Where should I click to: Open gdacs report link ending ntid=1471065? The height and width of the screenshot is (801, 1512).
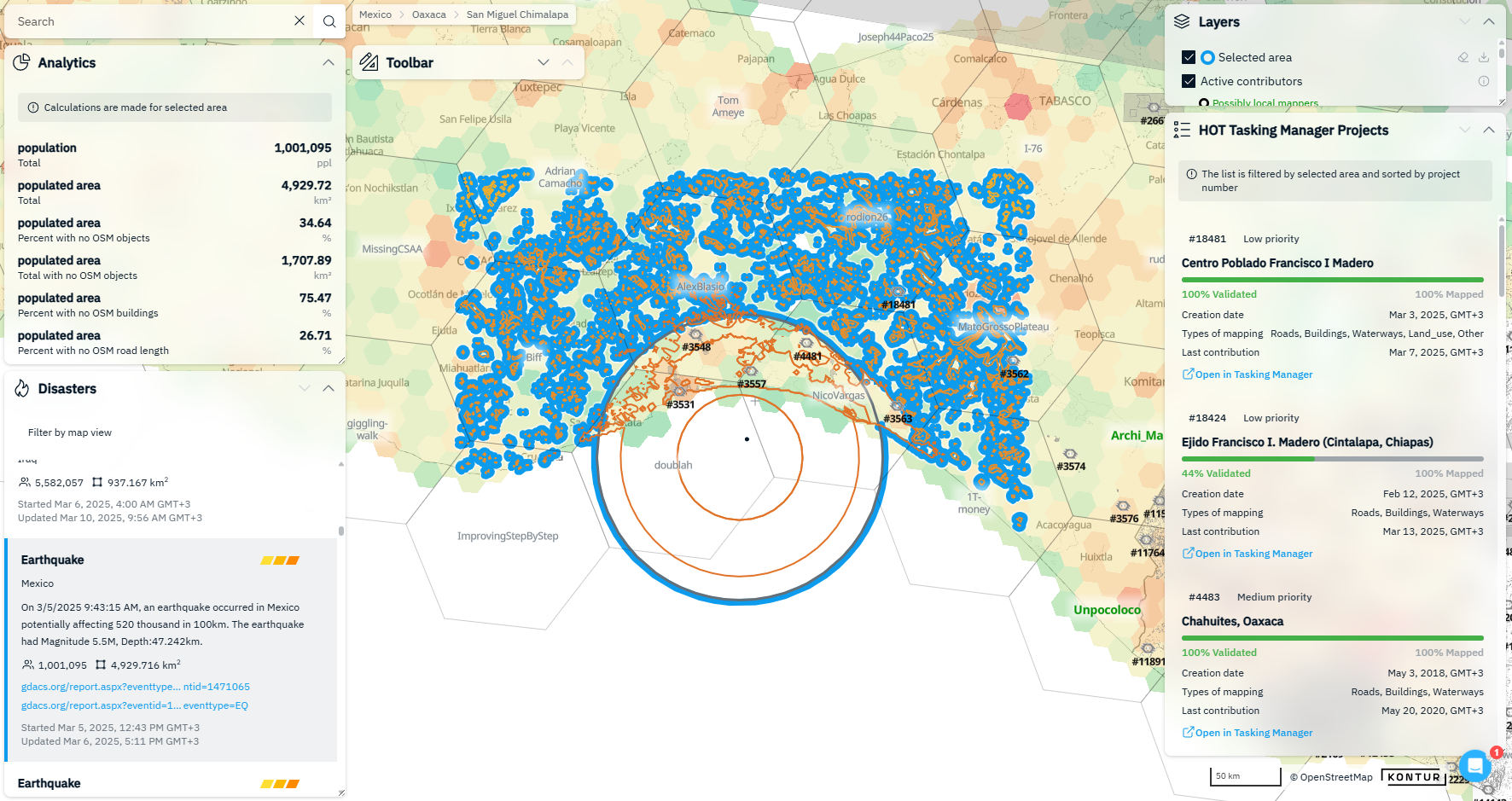pos(136,687)
